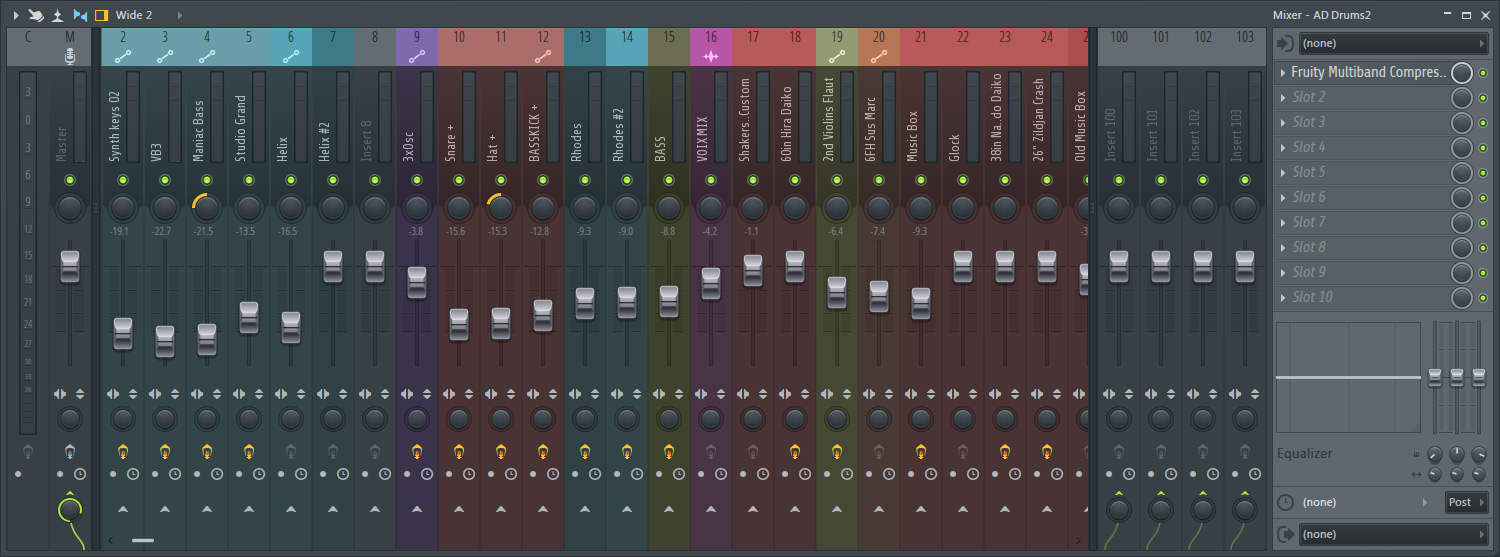Mute the Synth keys 02 track

[123, 180]
